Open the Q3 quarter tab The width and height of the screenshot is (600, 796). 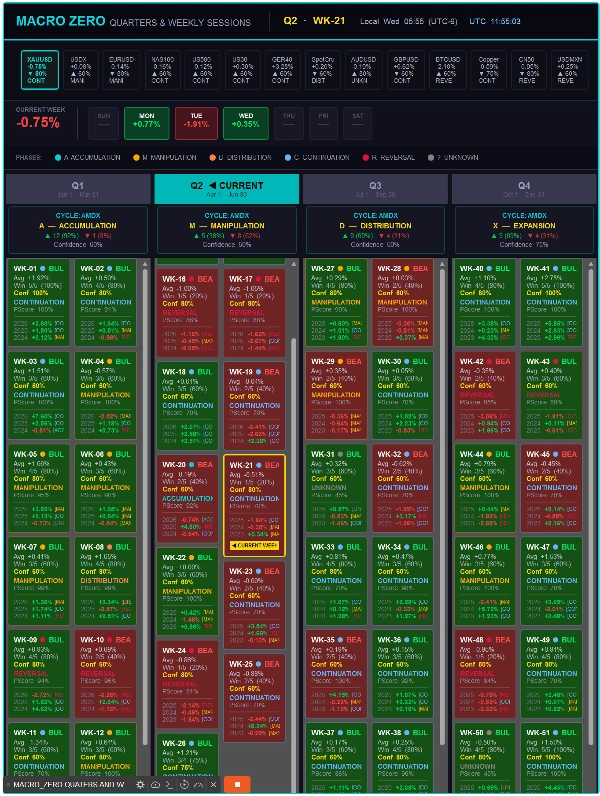point(375,189)
